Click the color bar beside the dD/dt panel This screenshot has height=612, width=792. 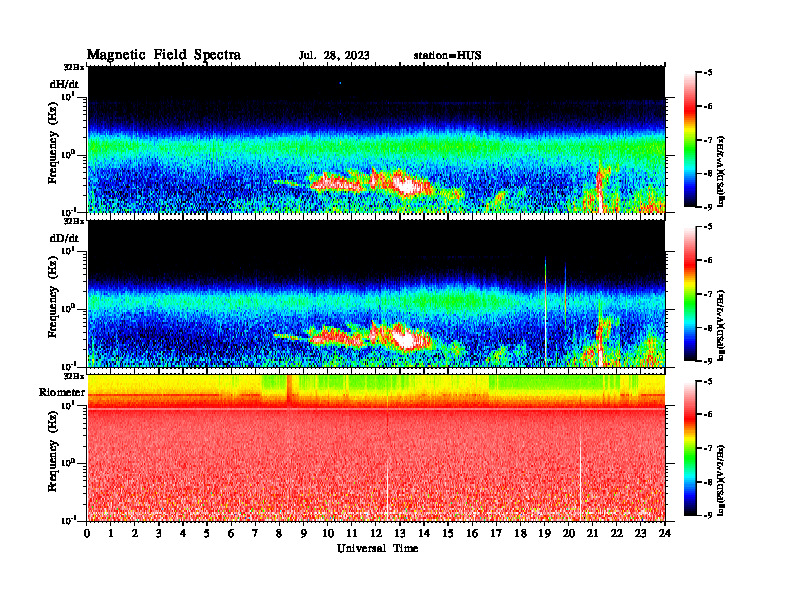(x=689, y=294)
